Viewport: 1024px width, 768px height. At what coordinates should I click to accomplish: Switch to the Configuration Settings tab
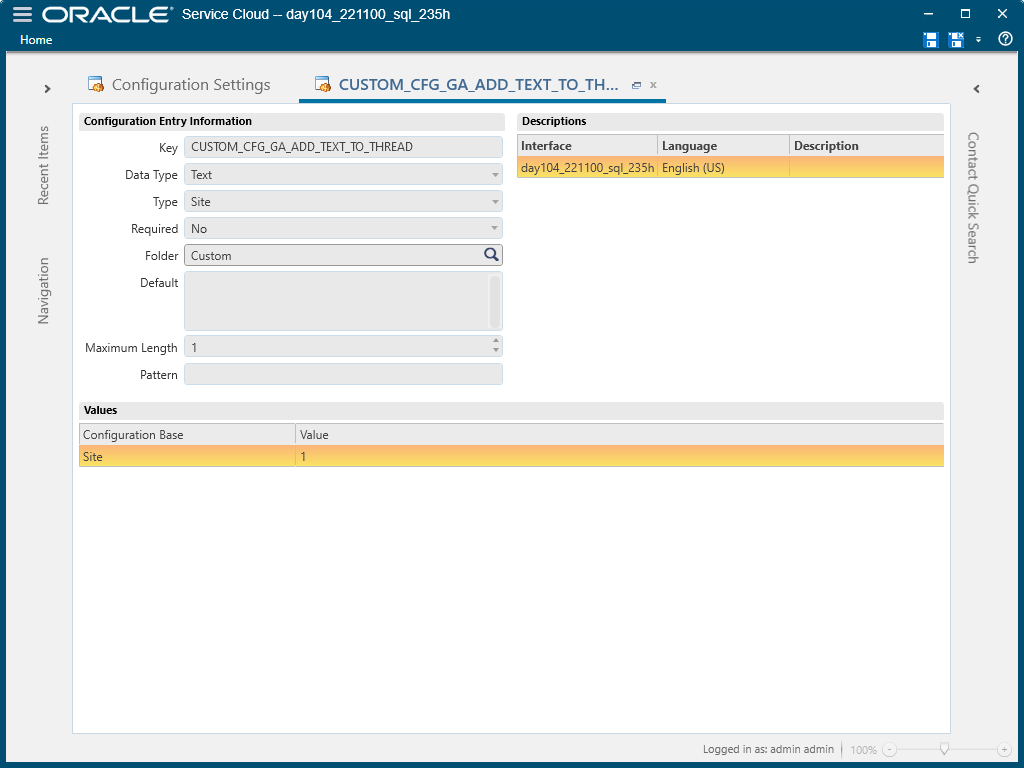tap(180, 85)
